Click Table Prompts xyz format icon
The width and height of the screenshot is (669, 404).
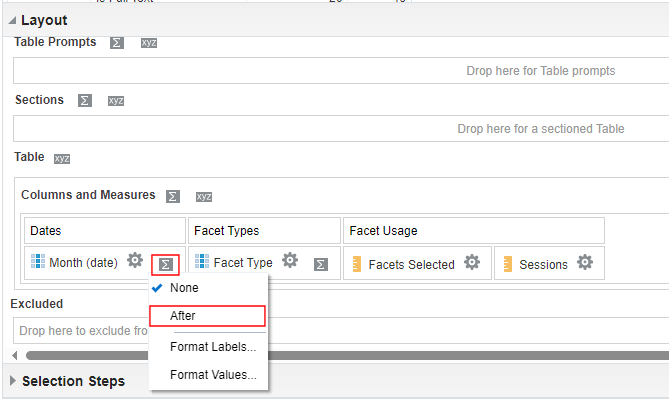(x=149, y=43)
